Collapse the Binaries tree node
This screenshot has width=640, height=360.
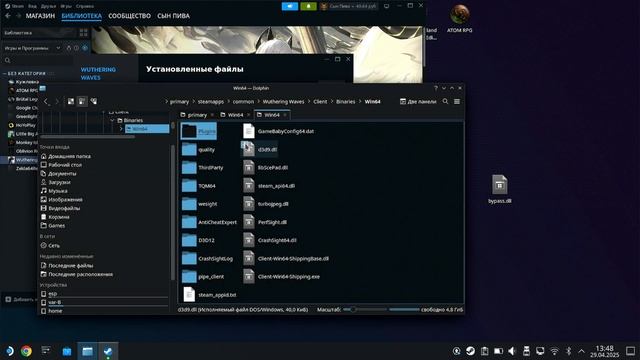pos(112,120)
